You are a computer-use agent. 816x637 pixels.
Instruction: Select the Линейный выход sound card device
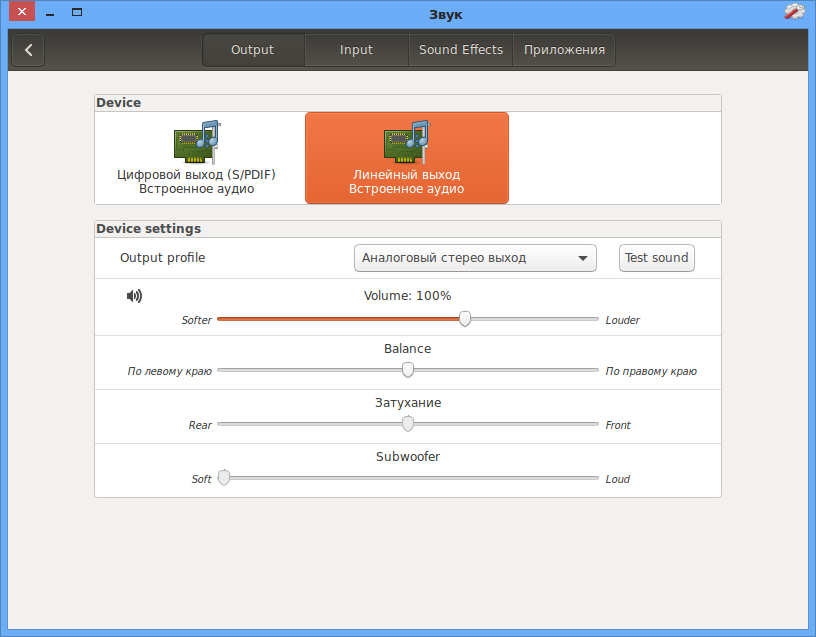tap(406, 158)
